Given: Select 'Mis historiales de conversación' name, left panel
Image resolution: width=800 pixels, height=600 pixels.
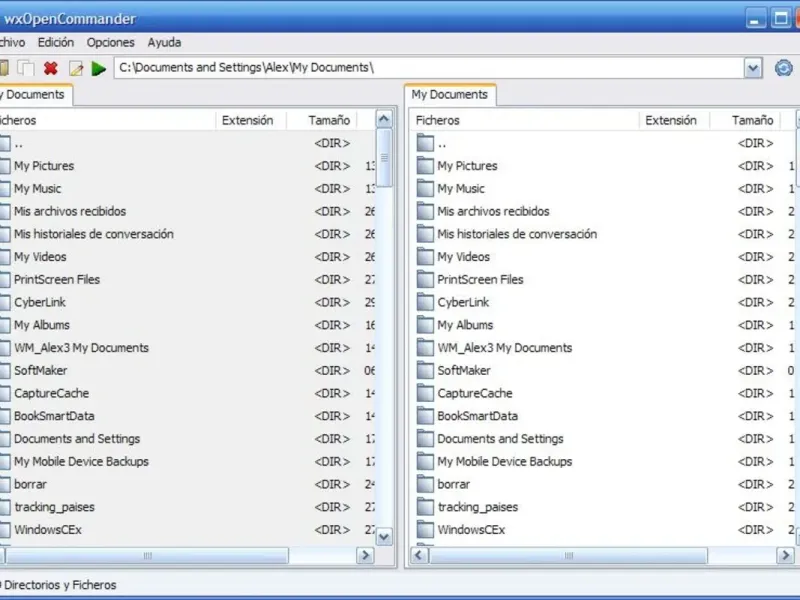Looking at the screenshot, I should coord(94,234).
